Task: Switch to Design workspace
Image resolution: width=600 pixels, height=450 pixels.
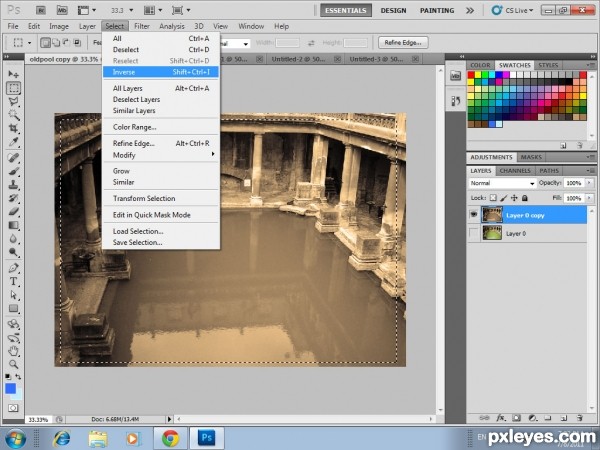Action: [x=393, y=10]
